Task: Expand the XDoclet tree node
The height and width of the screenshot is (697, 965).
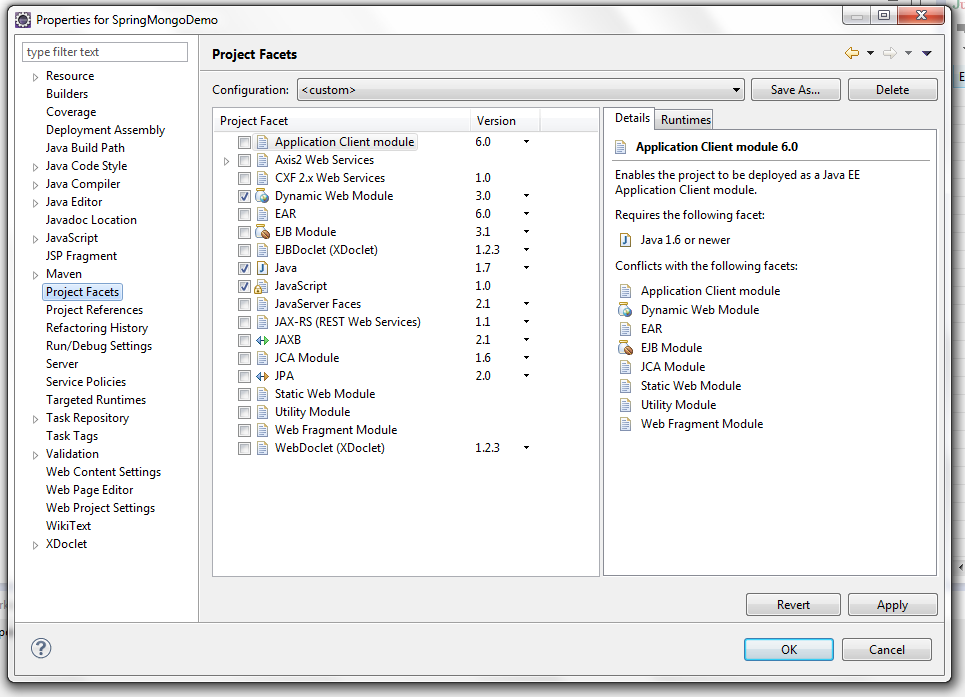Action: pyautogui.click(x=36, y=545)
